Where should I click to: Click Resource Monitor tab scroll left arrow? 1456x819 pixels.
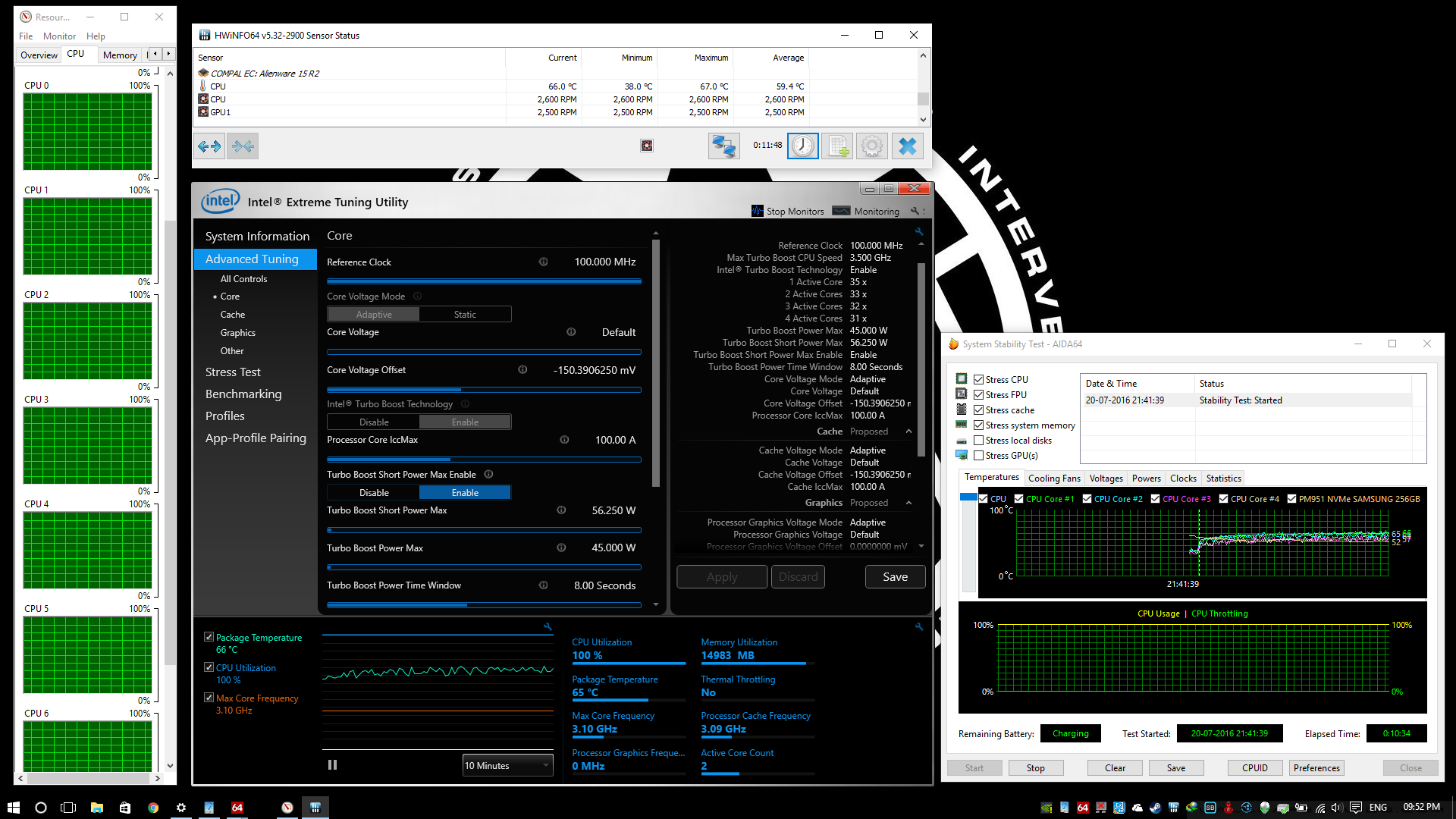click(x=155, y=54)
